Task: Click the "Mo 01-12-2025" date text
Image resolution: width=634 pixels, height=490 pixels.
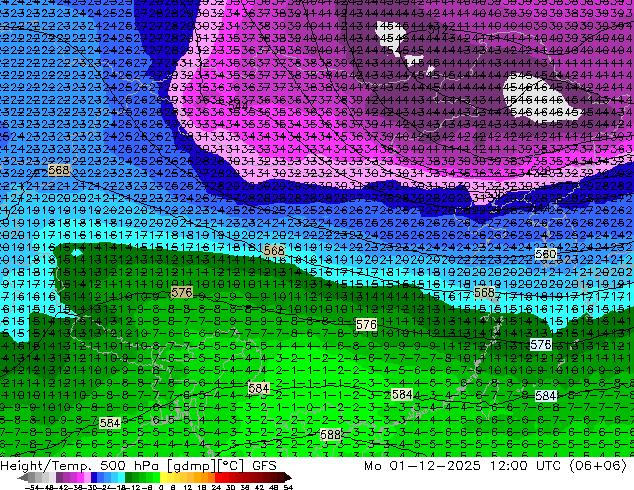Action: click(x=422, y=465)
